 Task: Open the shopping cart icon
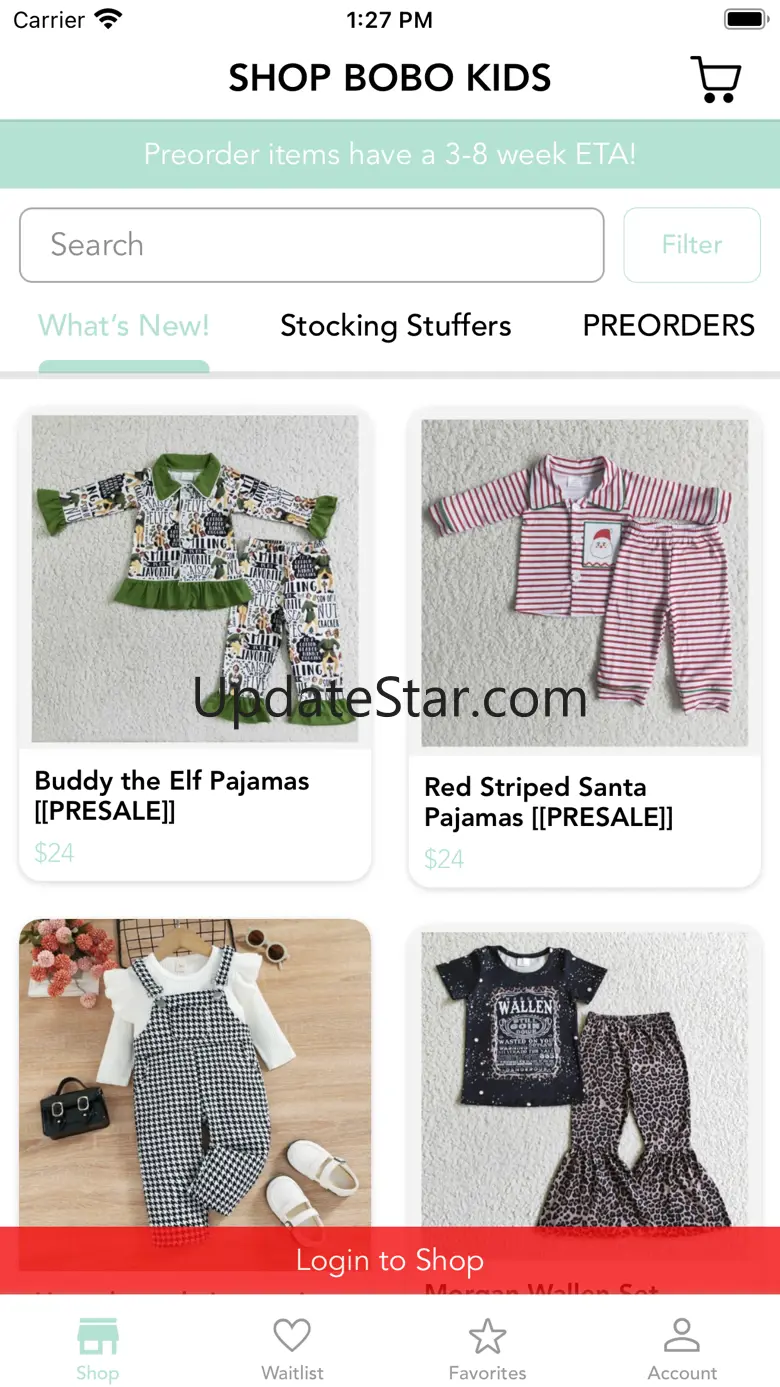click(x=716, y=79)
